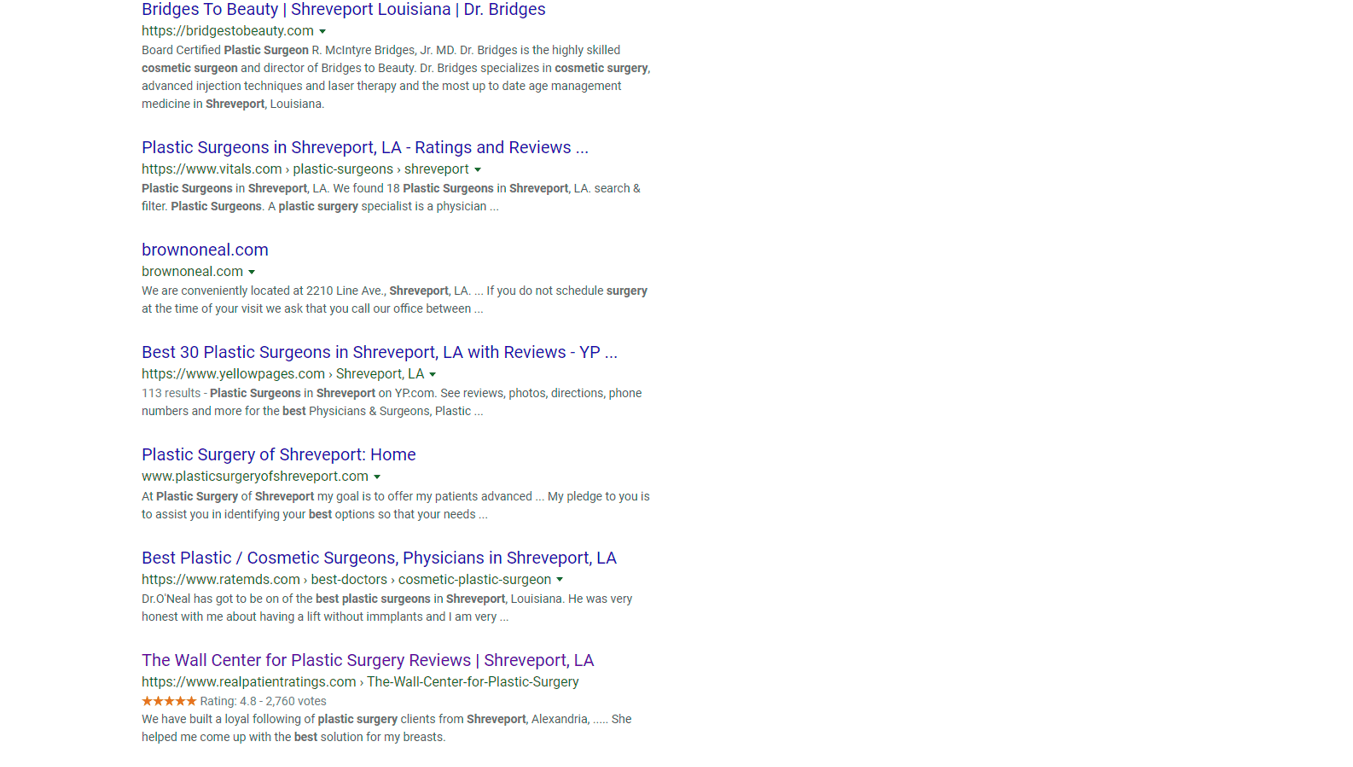Open Plastic Surgery of Shreveport: Home link
This screenshot has height=767, width=1353.
click(278, 454)
